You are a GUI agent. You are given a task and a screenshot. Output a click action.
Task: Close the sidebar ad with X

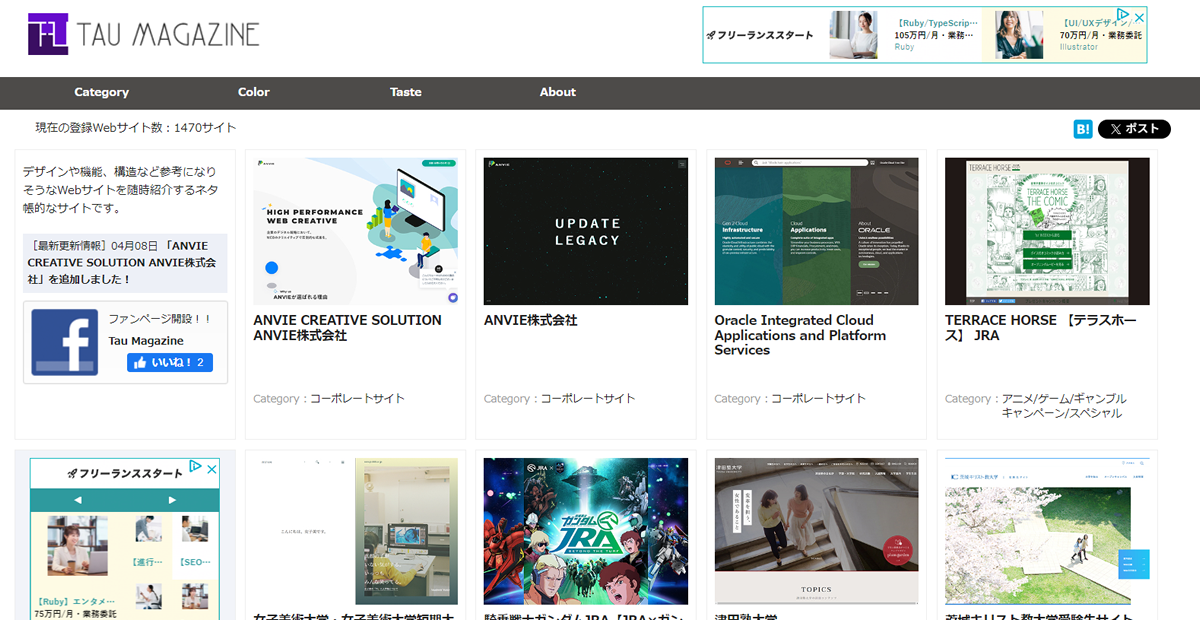click(x=211, y=467)
